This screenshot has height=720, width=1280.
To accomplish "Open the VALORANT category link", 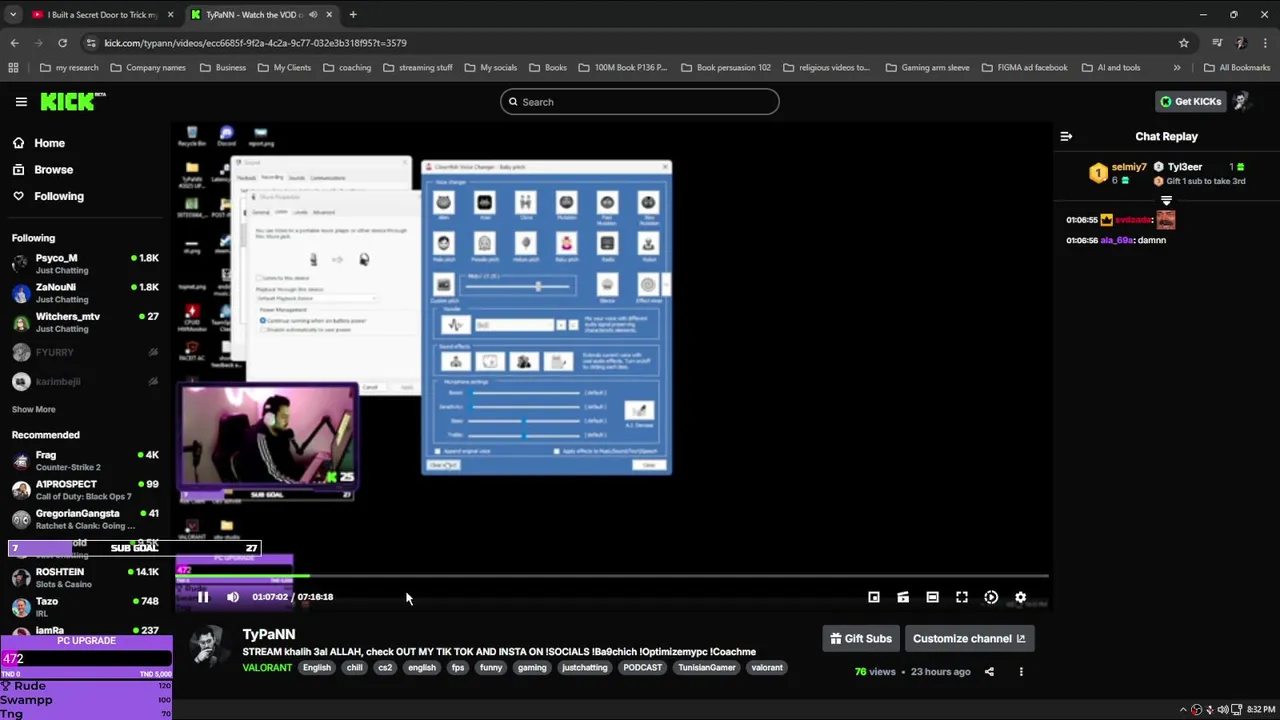I will (267, 667).
